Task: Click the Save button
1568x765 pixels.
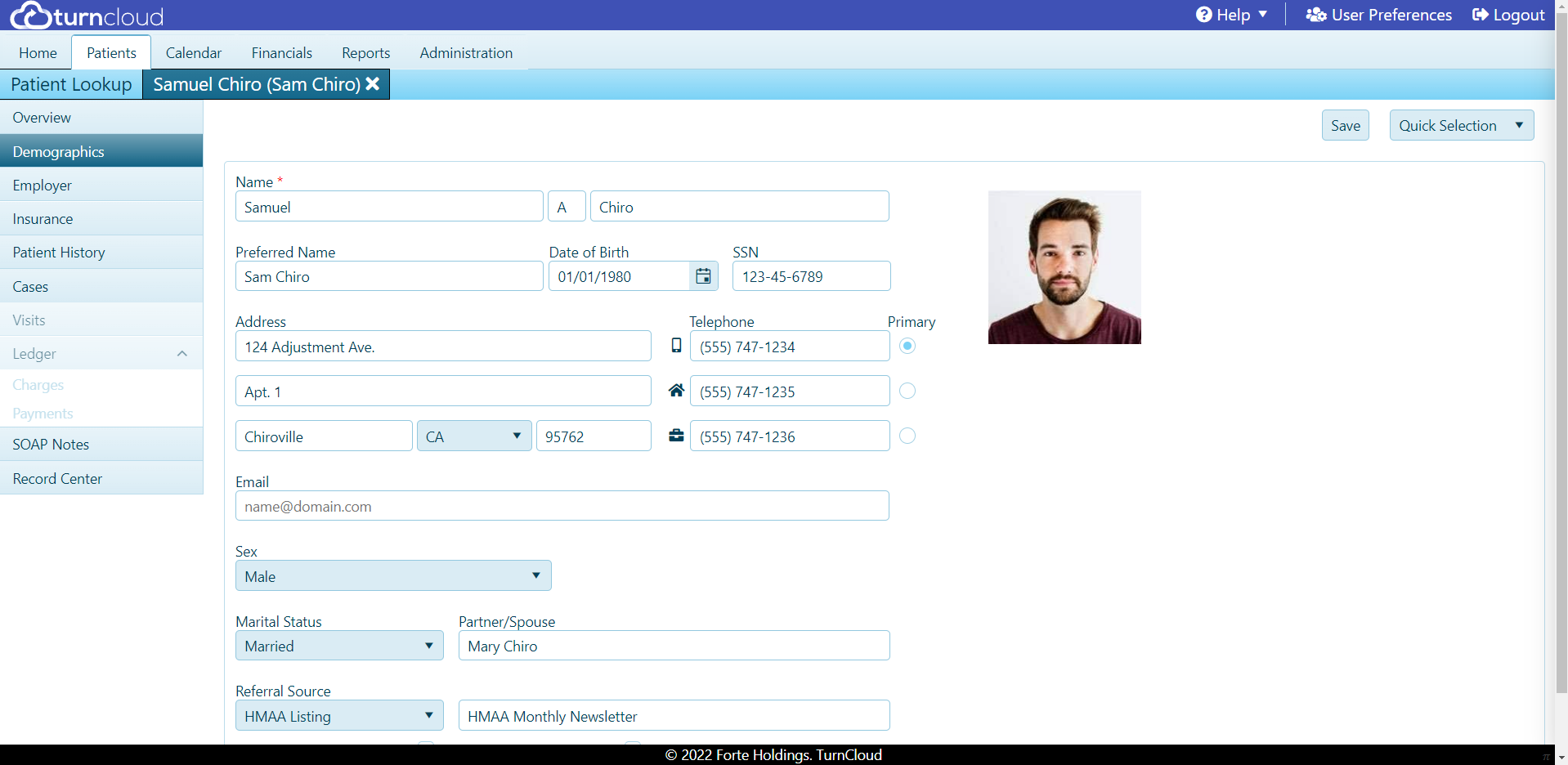Action: pyautogui.click(x=1344, y=125)
